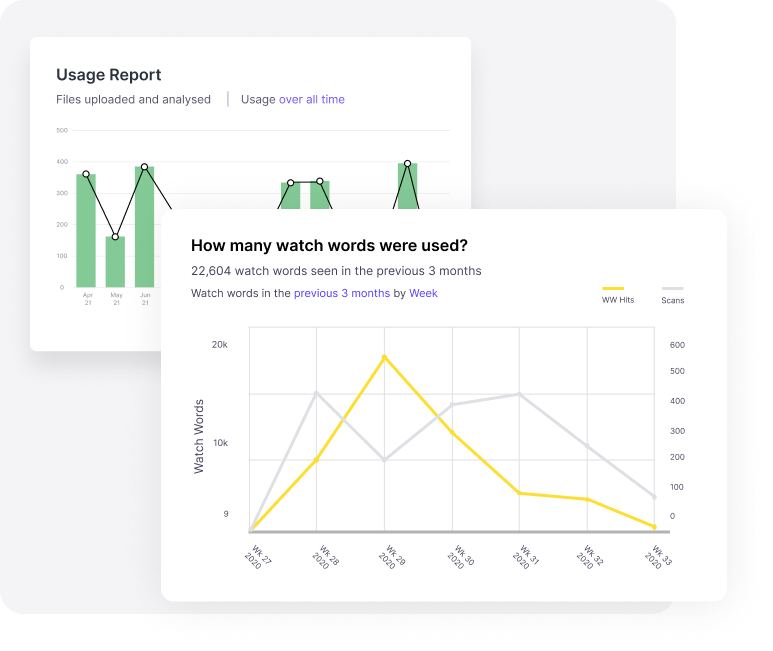The height and width of the screenshot is (651, 773).
Task: Click the '22,604 watch words seen' summary text
Action: [336, 271]
